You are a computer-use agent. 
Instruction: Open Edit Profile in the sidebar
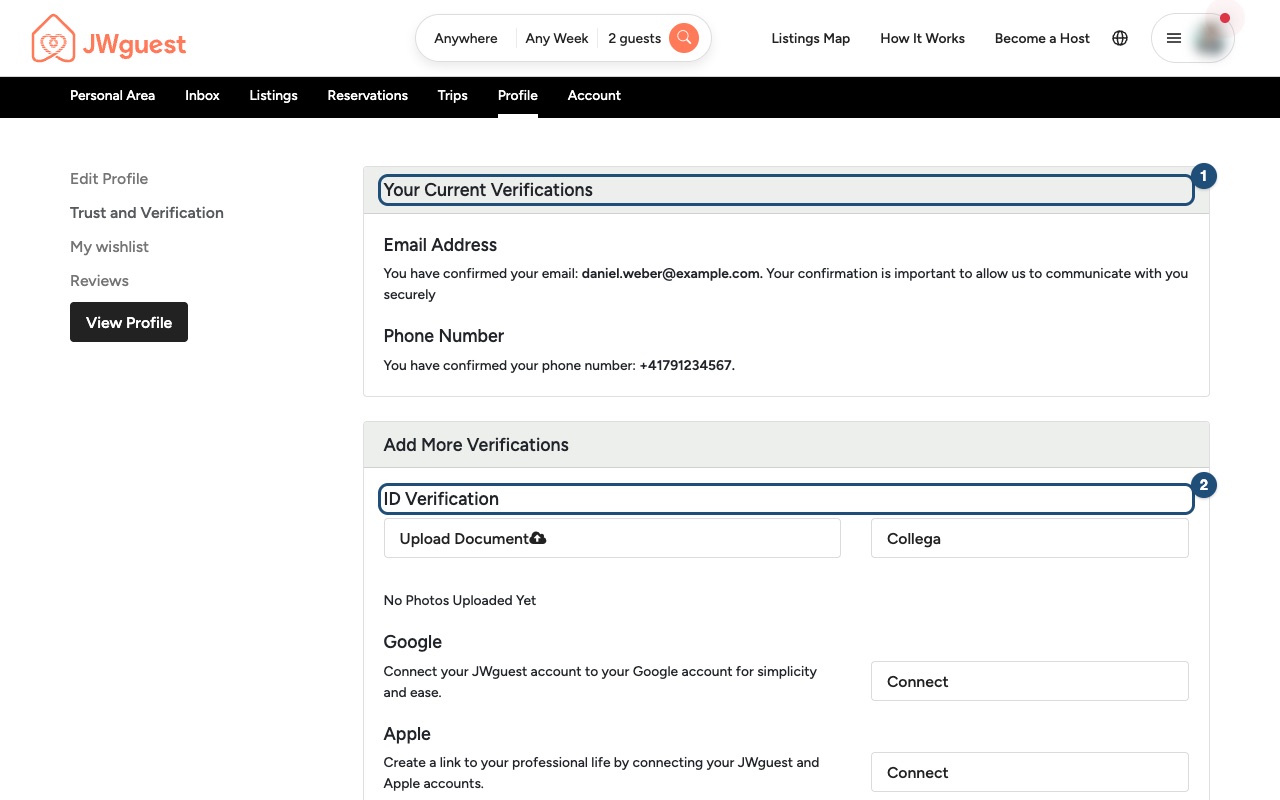(x=109, y=179)
